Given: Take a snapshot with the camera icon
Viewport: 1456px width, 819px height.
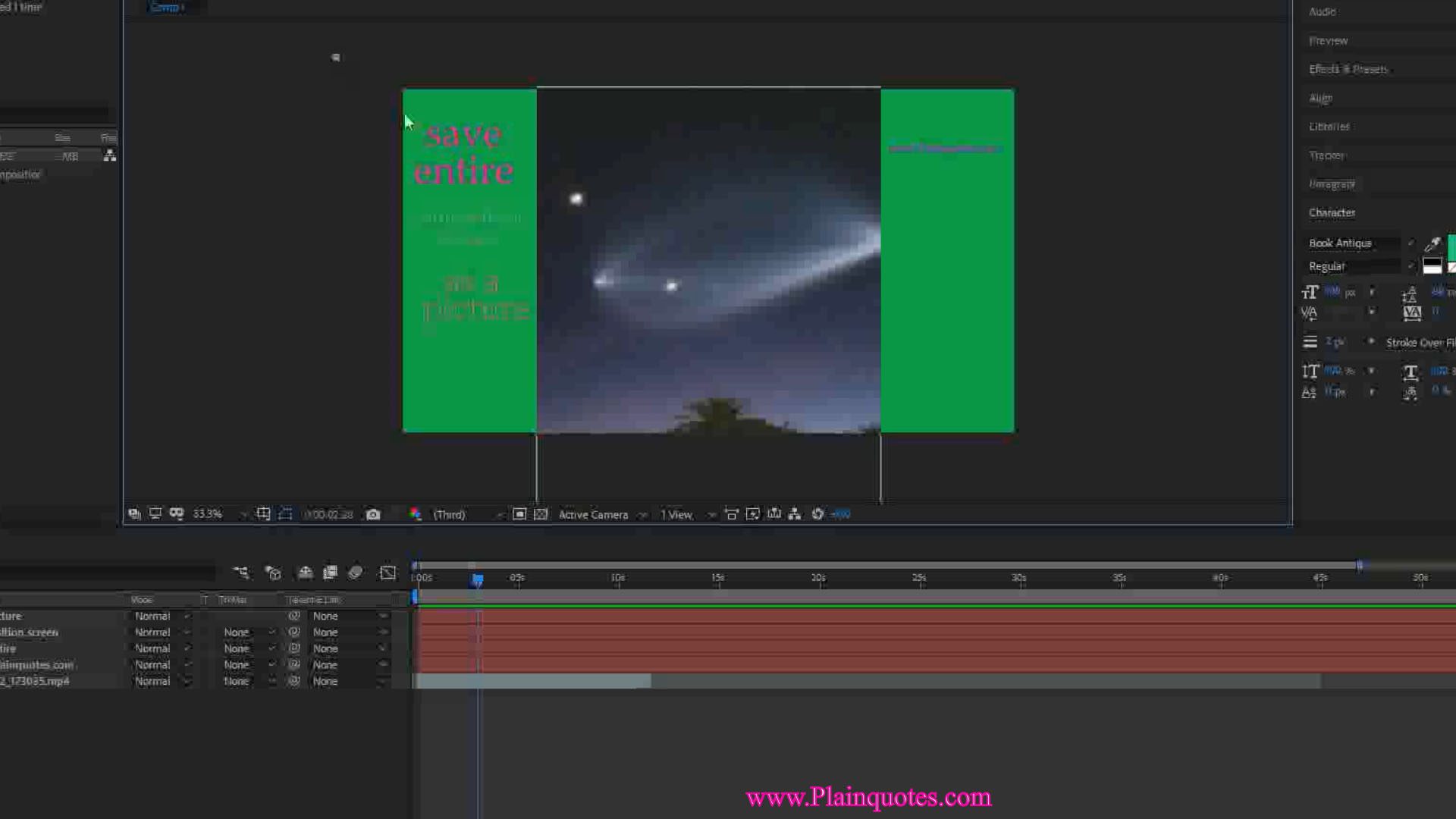Looking at the screenshot, I should [373, 515].
